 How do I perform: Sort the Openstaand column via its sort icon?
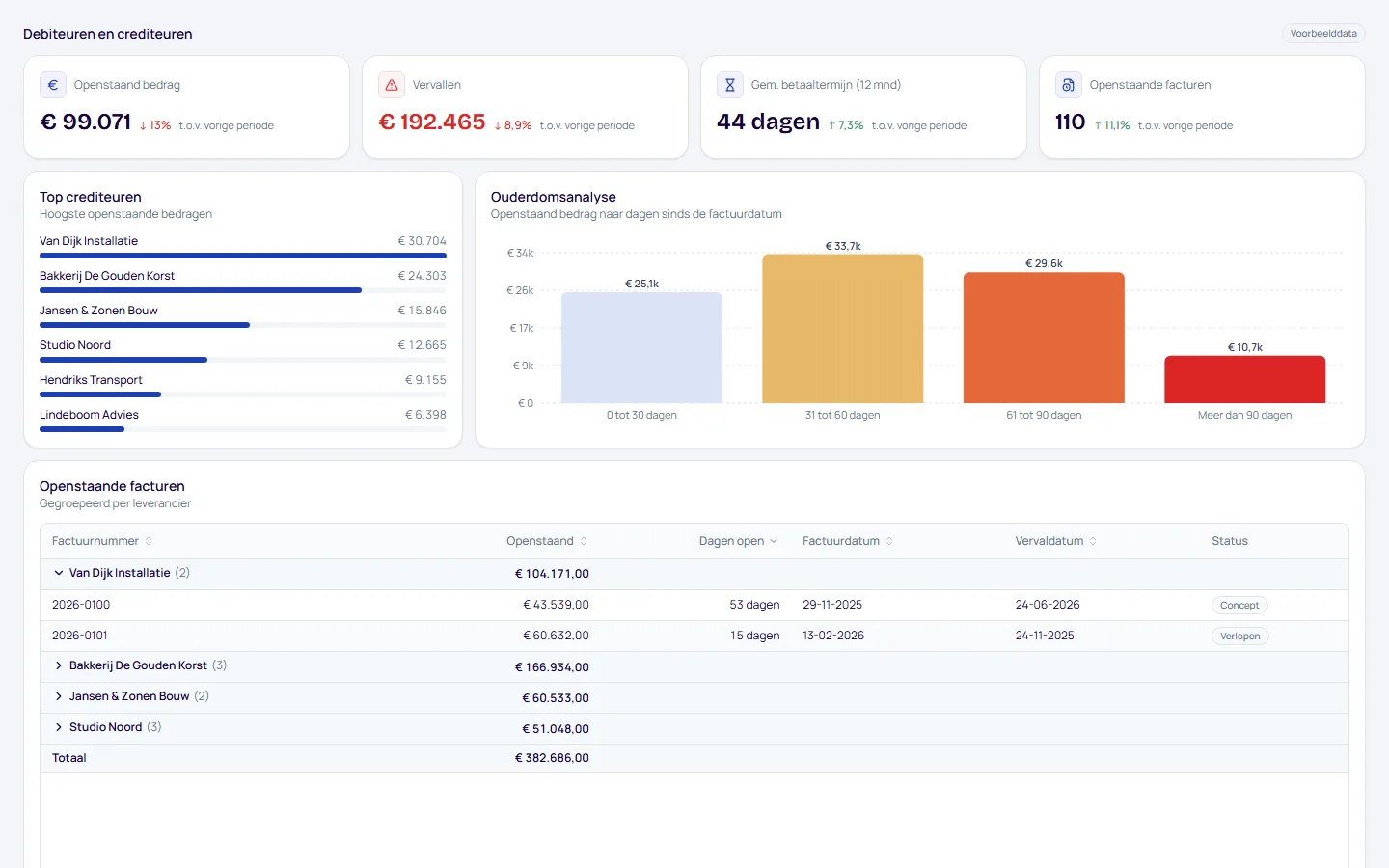(x=584, y=541)
